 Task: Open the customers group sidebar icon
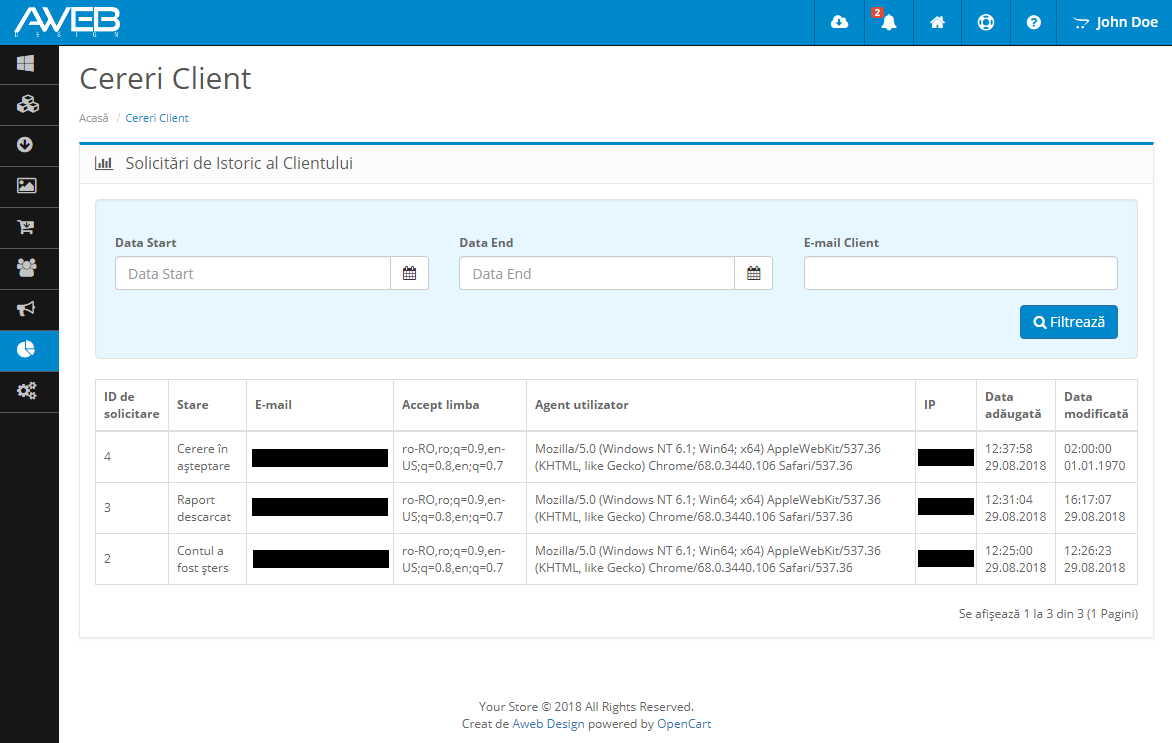[27, 268]
